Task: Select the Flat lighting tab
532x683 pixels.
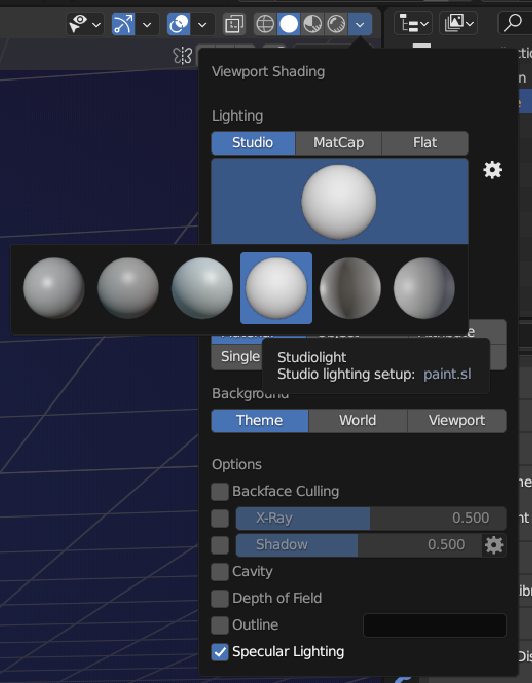Action: click(425, 143)
